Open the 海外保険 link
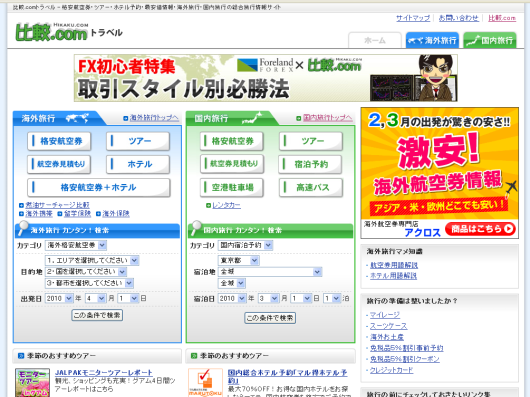This screenshot has height=397, width=530. (116, 214)
